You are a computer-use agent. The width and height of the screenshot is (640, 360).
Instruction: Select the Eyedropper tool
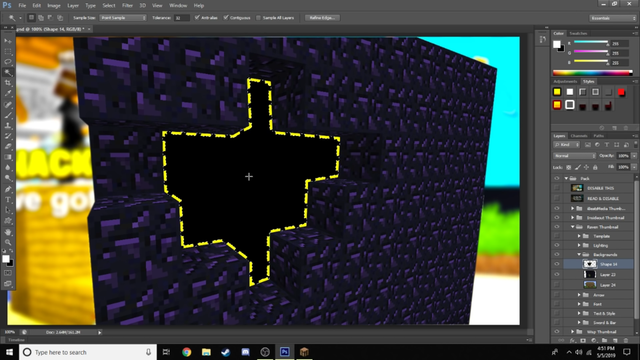(x=8, y=93)
